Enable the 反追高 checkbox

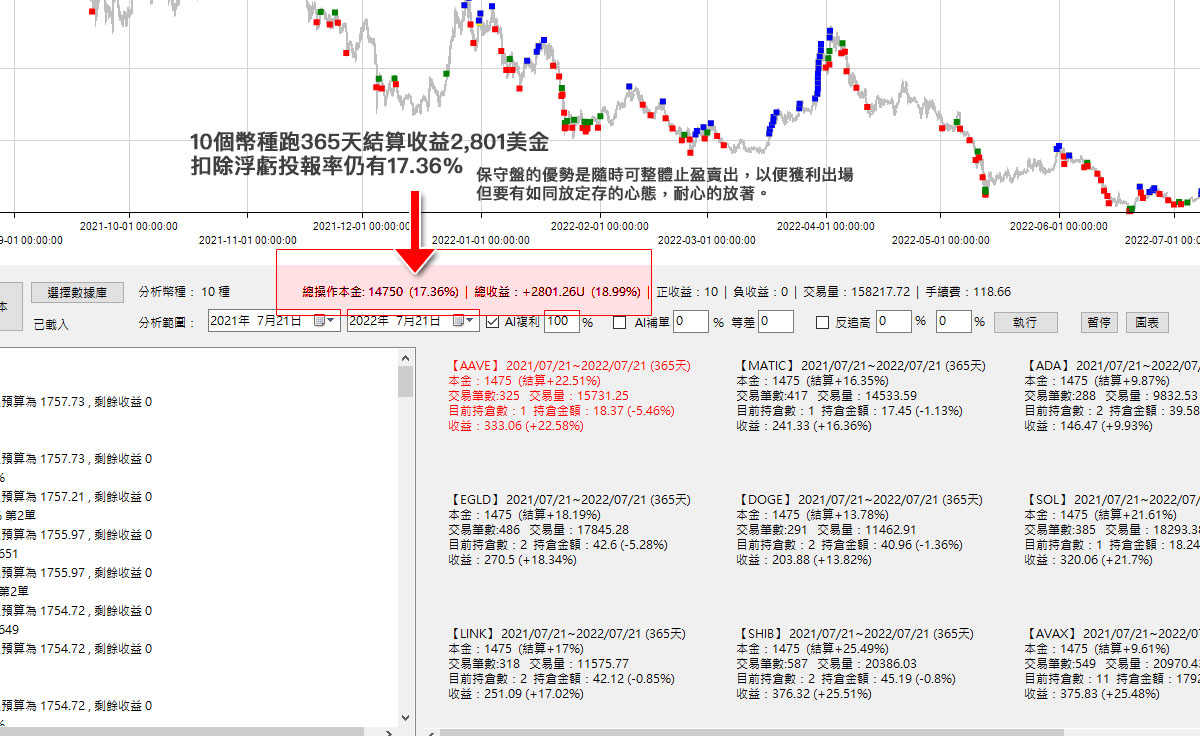pos(823,322)
